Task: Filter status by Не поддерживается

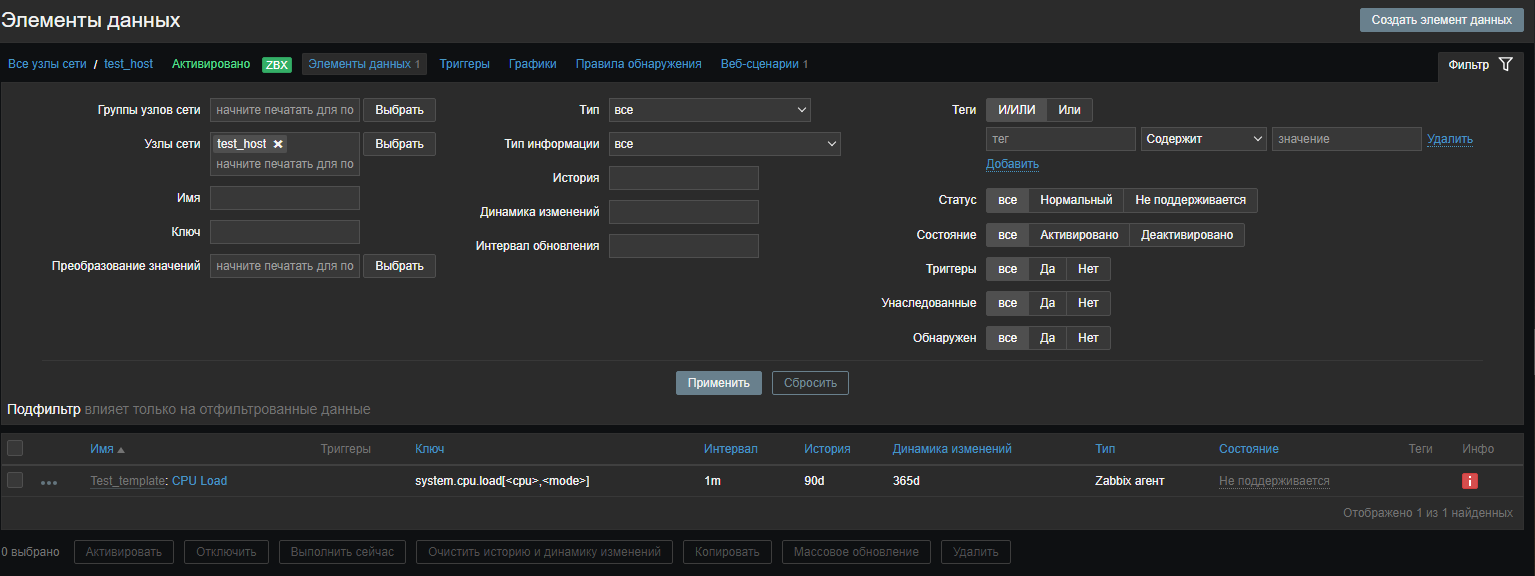Action: click(x=1190, y=200)
